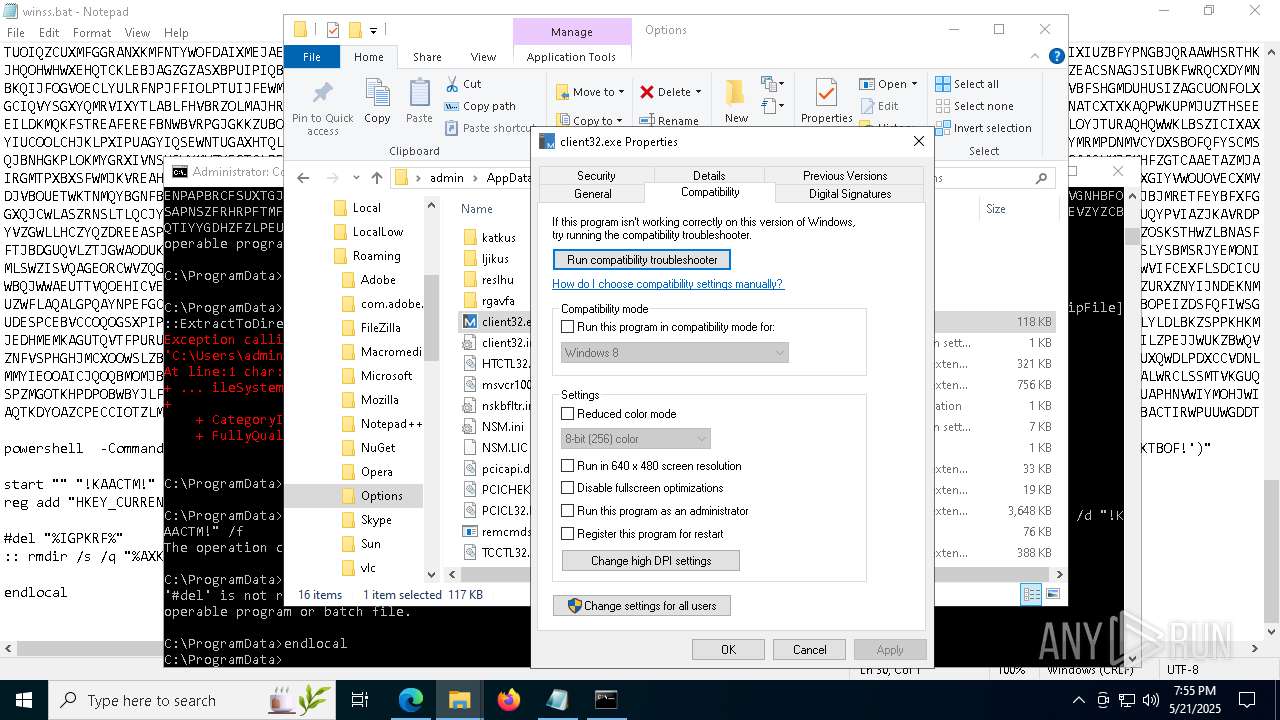This screenshot has width=1280, height=720.
Task: Open the View ribbon tab in Explorer
Action: click(483, 57)
